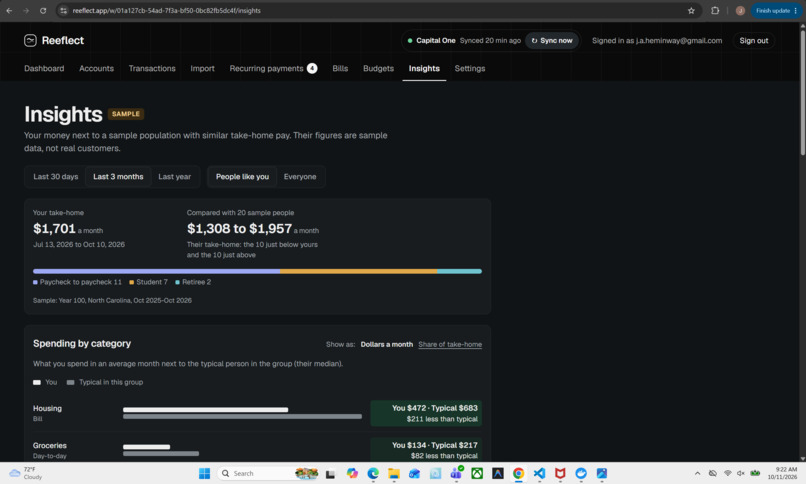Viewport: 806px width, 484px height.
Task: Launch Copilot from the taskbar
Action: coord(352,473)
